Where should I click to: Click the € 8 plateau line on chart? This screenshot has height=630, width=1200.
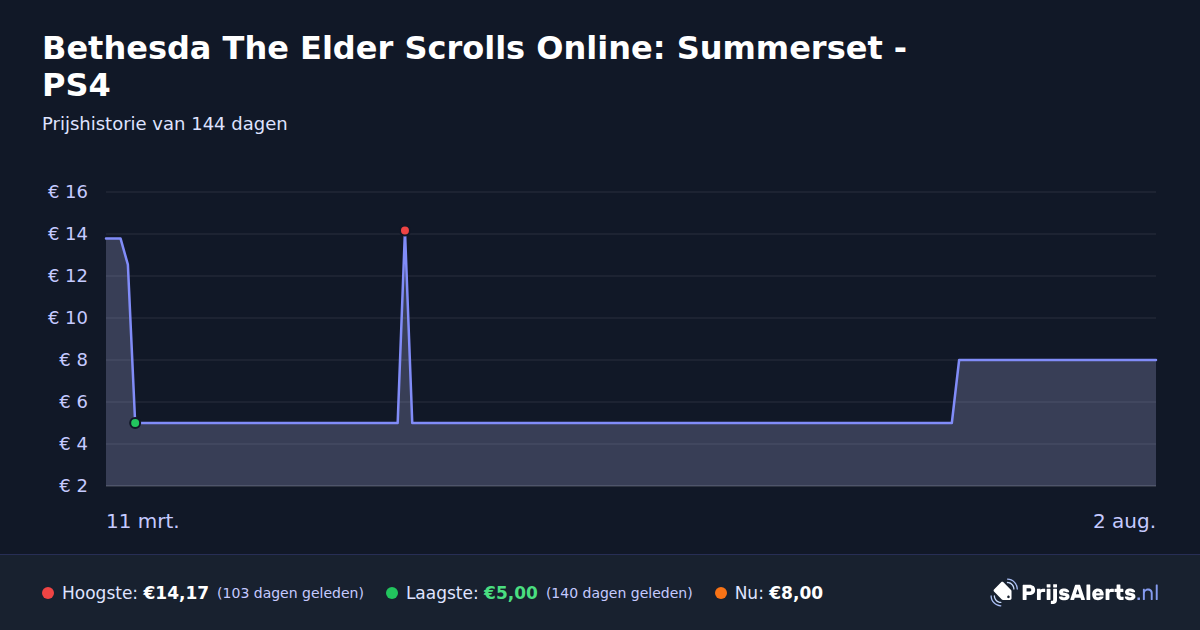tap(1057, 360)
